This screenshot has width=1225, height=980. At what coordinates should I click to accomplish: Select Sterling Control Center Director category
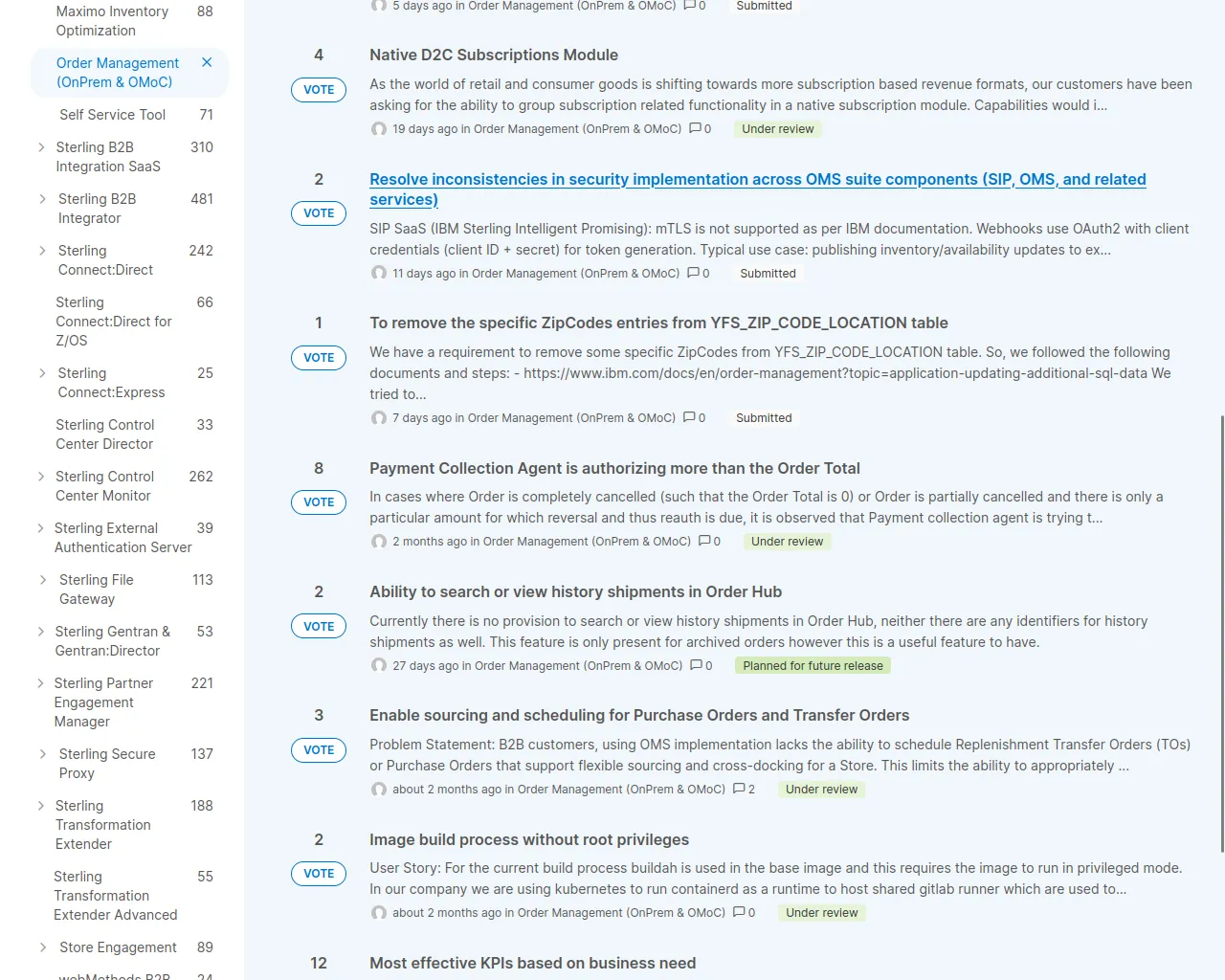(104, 434)
